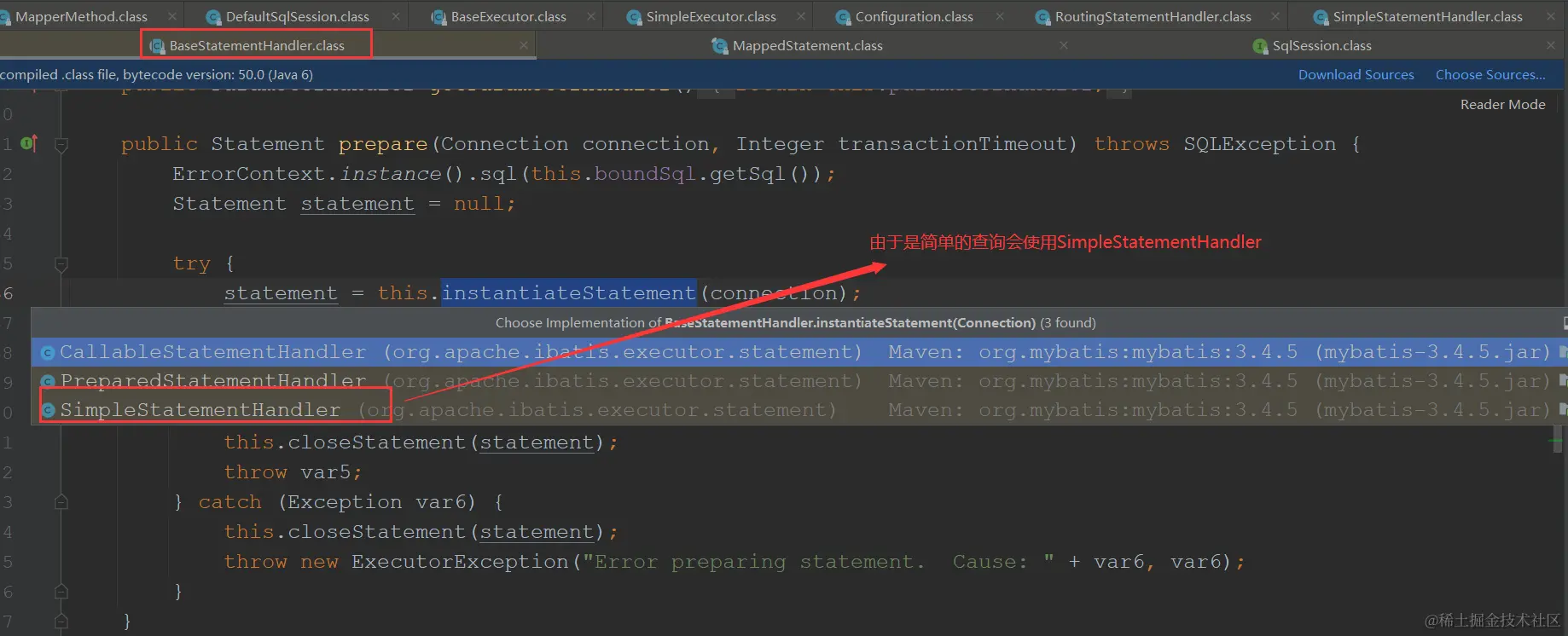This screenshot has width=1568, height=636.
Task: Switch to the BaseExecutor.class tab
Action: pyautogui.click(x=508, y=16)
